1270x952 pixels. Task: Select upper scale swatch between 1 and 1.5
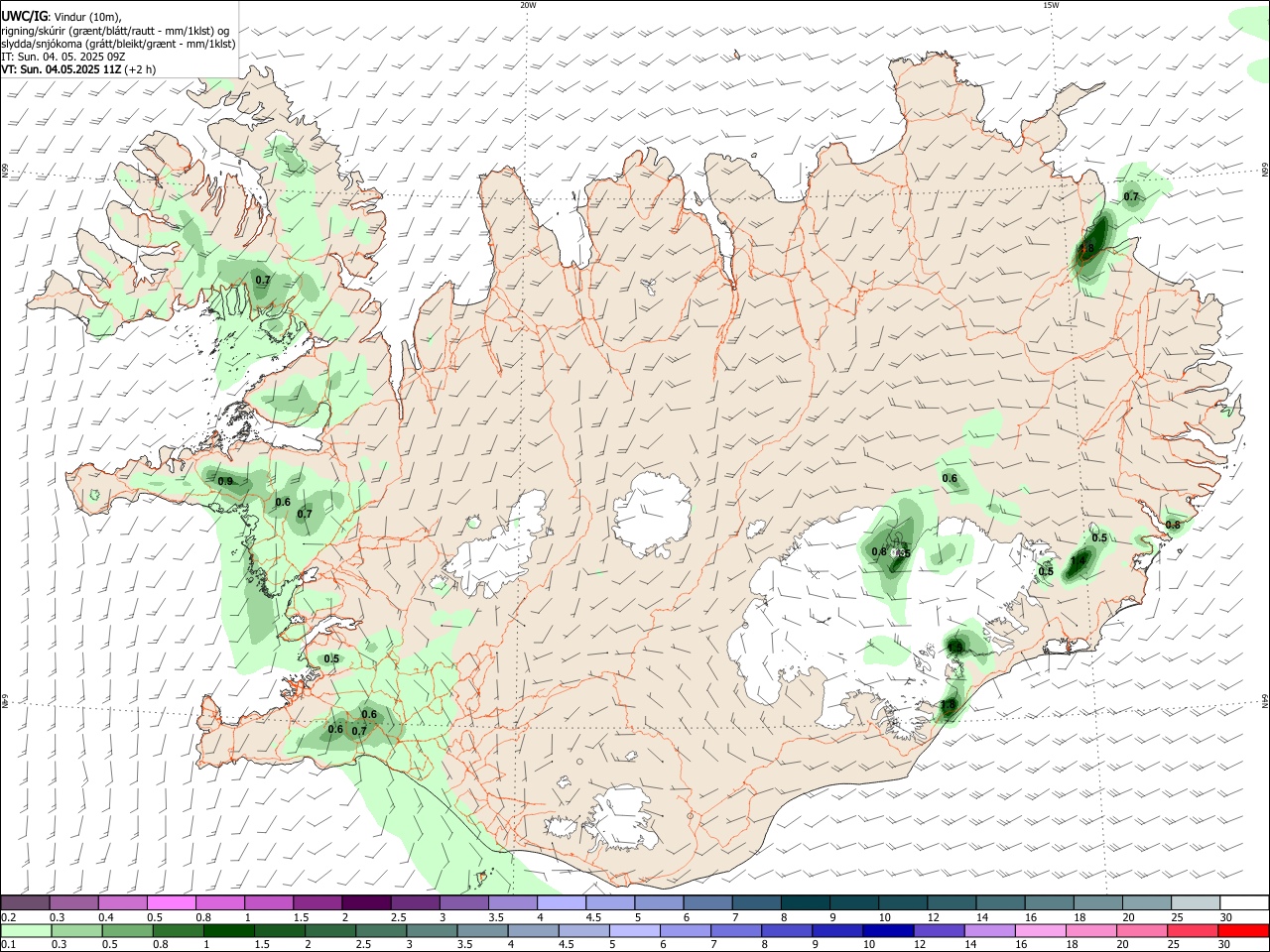coord(269,903)
